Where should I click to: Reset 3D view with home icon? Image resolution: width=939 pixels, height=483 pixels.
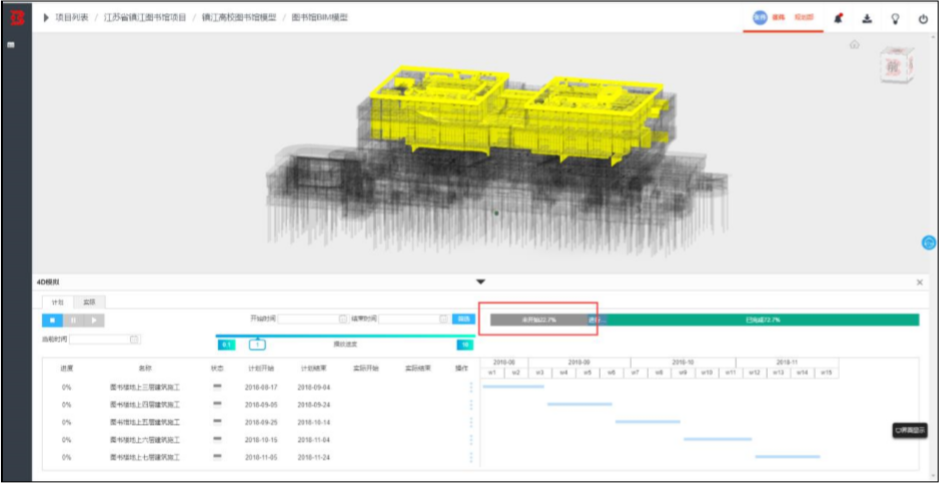click(855, 45)
